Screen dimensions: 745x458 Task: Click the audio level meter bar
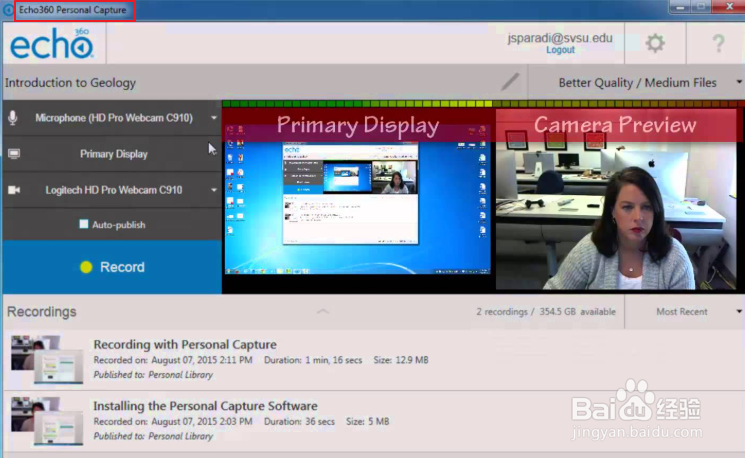pyautogui.click(x=483, y=104)
